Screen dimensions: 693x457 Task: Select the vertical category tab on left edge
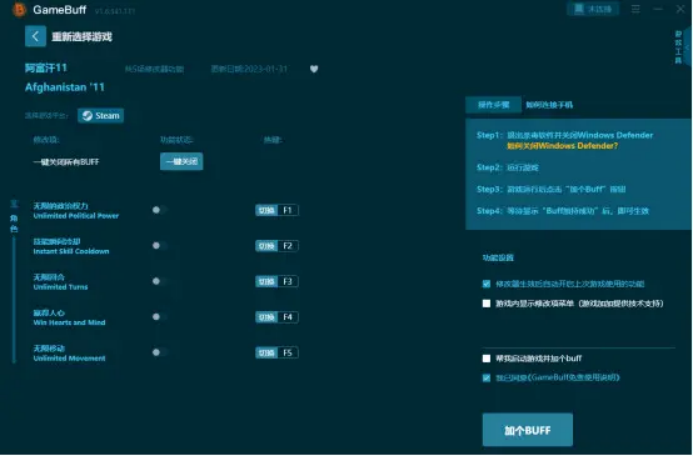tap(14, 217)
